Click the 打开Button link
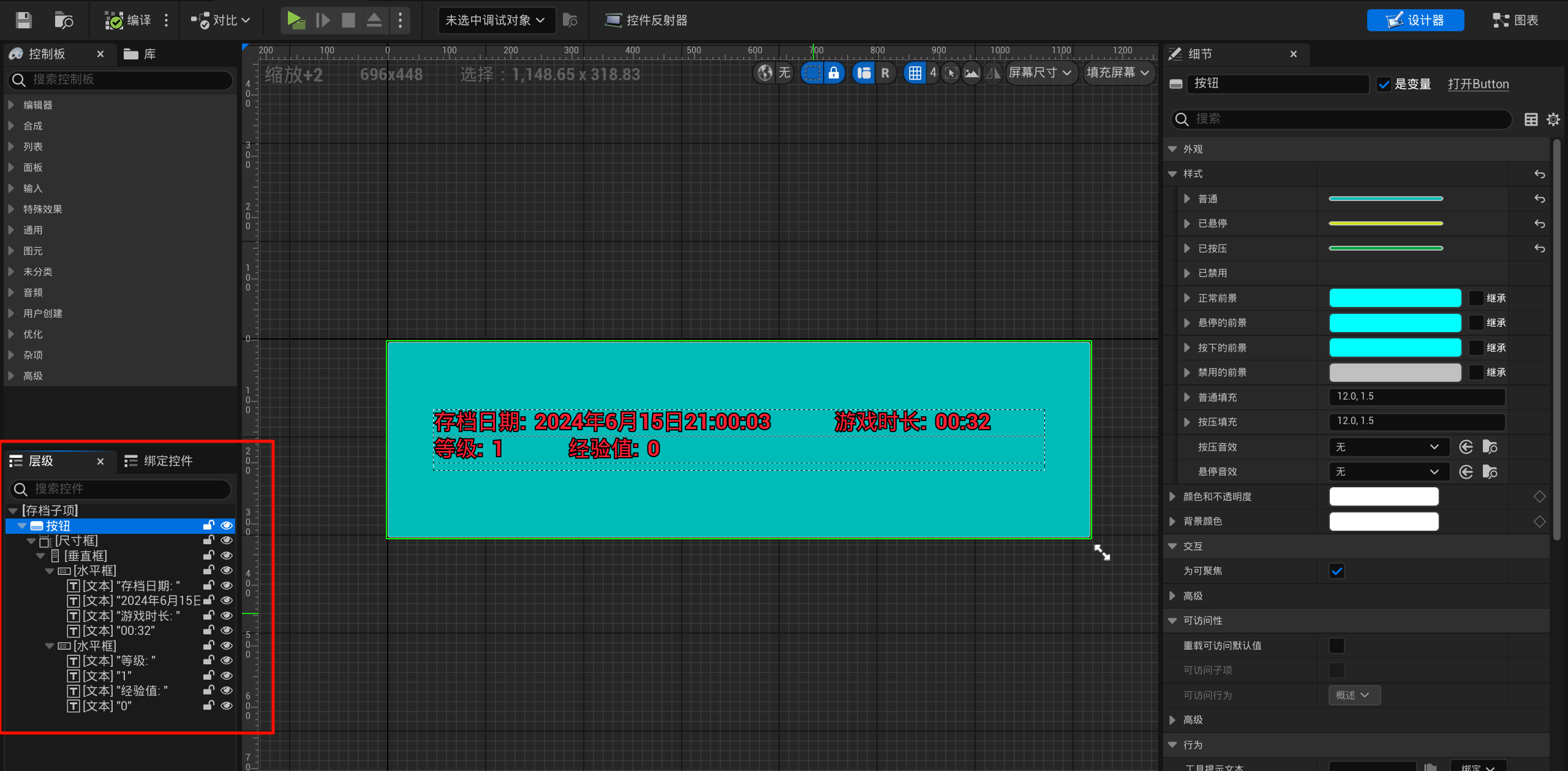Image resolution: width=1568 pixels, height=771 pixels. tap(1478, 85)
